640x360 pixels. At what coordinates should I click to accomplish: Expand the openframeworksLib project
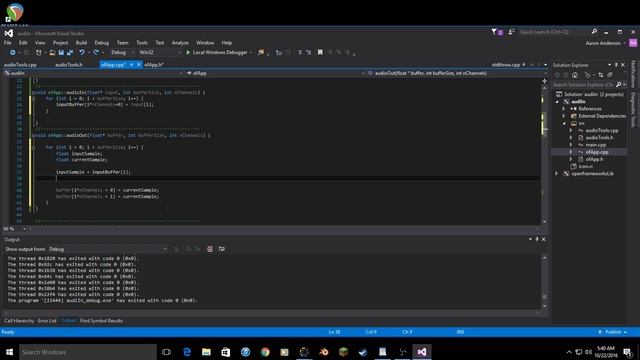556,173
